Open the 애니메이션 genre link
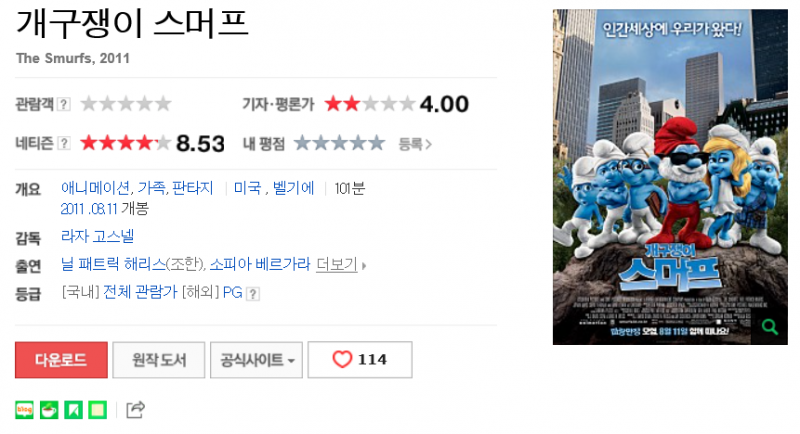Viewport: 800px width, 434px height. click(95, 188)
